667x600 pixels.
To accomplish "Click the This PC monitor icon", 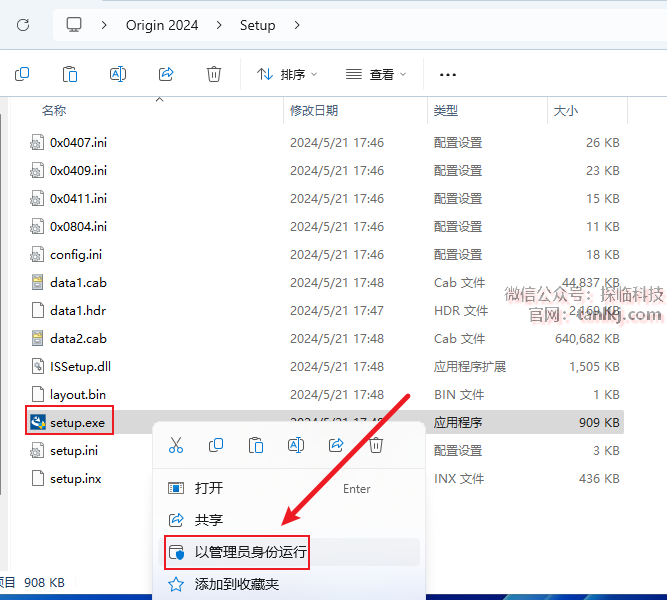I will click(74, 25).
